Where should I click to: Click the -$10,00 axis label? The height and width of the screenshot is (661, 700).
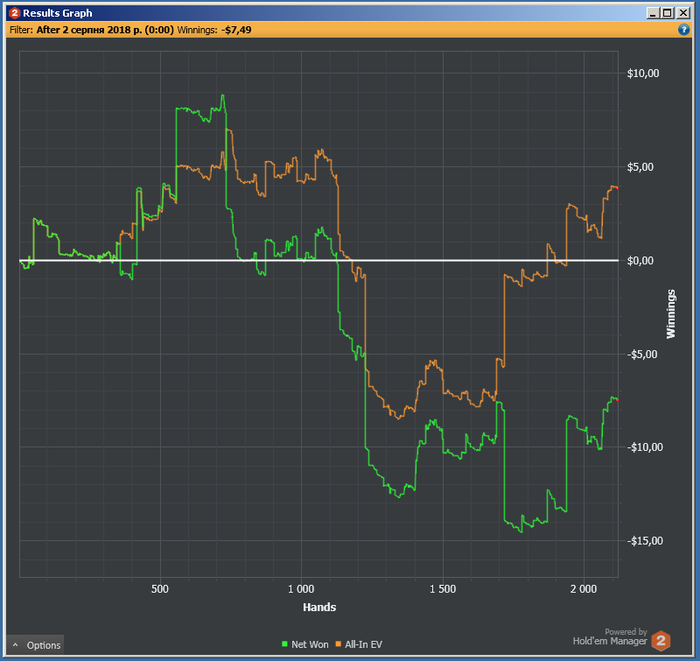(x=645, y=447)
